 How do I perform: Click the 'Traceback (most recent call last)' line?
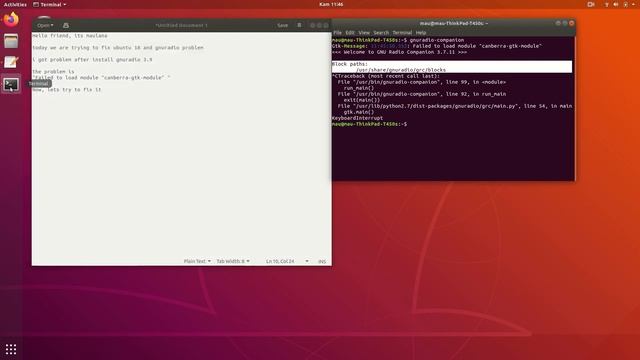pos(386,76)
